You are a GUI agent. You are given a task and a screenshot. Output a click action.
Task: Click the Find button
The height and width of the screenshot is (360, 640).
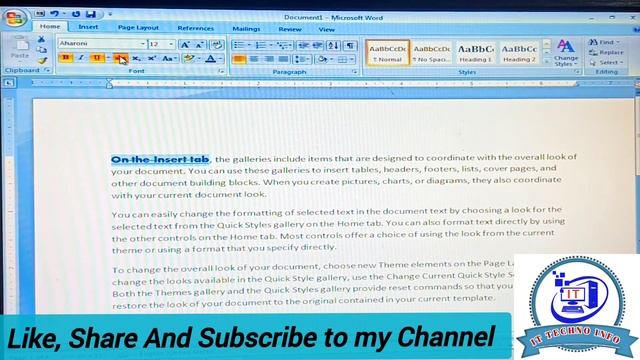[x=605, y=42]
